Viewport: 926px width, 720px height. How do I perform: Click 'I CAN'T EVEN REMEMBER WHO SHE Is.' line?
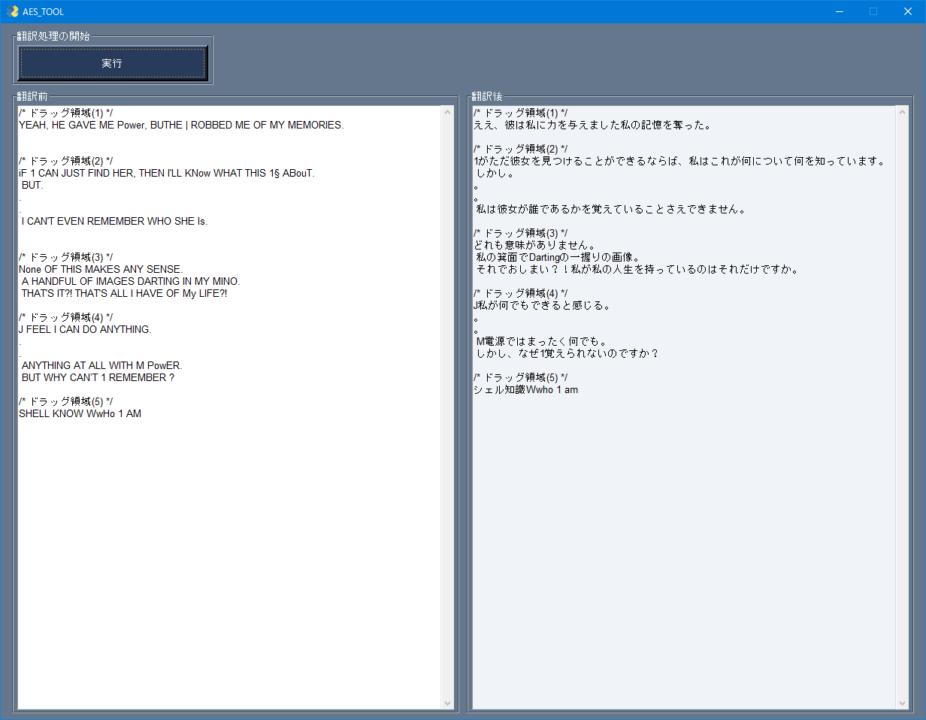[x=115, y=221]
